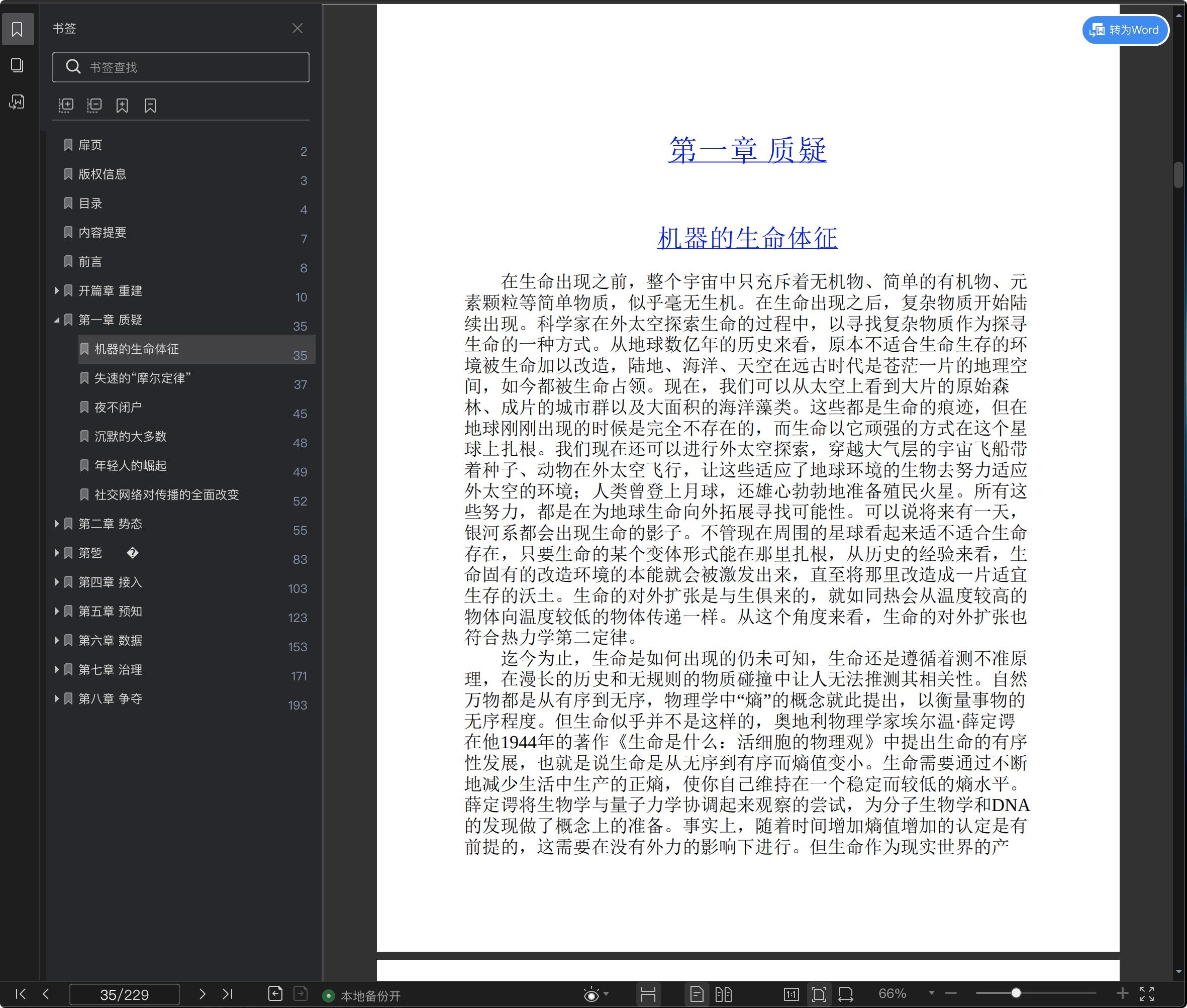
Task: Click the fit page icon
Action: point(818,994)
